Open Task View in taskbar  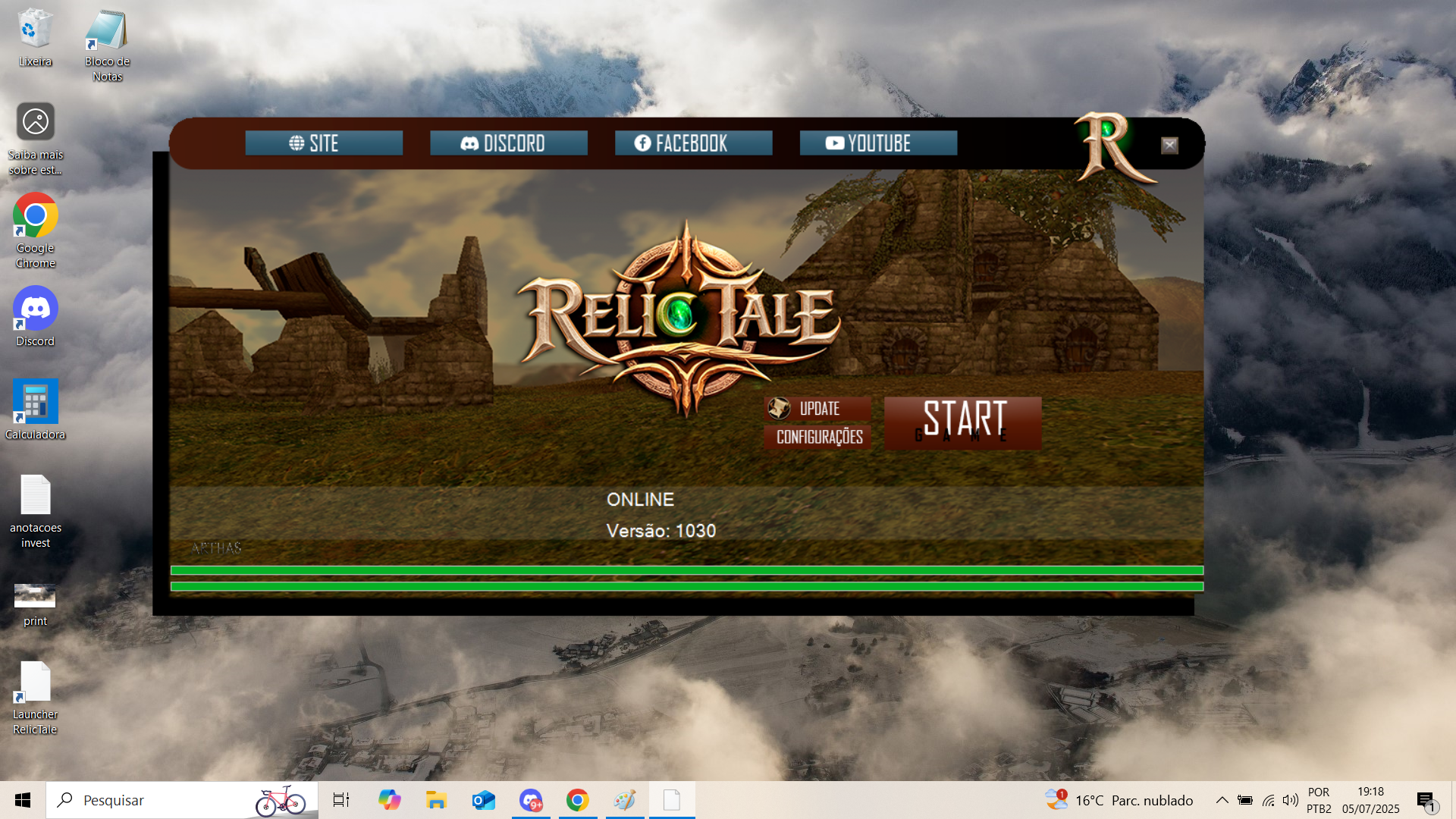coord(341,800)
